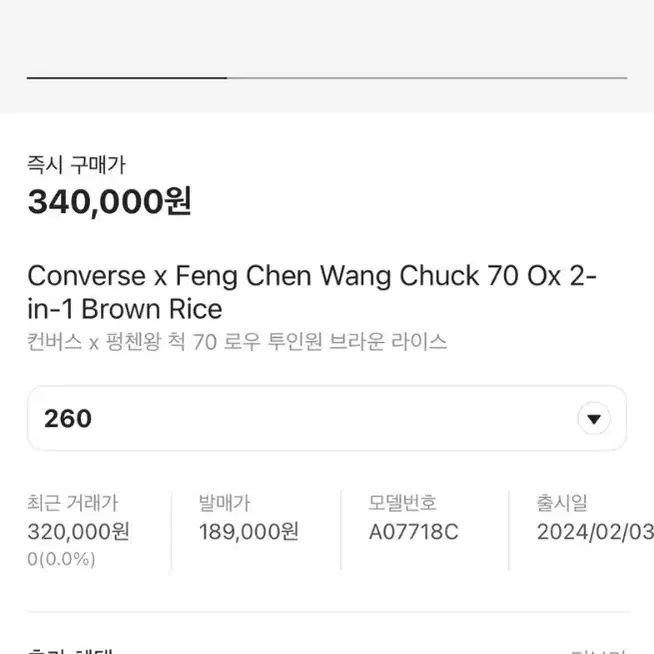Tap the 최근 거래가 heading
Screen dimensions: 654x654
pyautogui.click(x=73, y=503)
